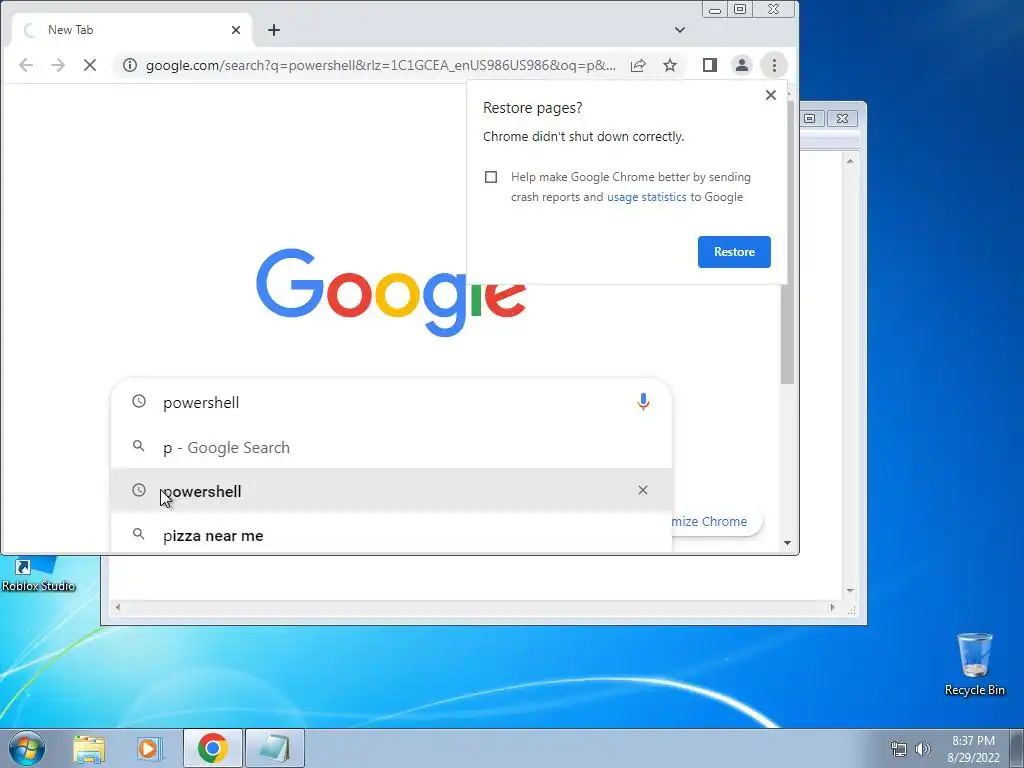Viewport: 1024px width, 768px height.
Task: Open Chrome three-dot menu
Action: (x=774, y=65)
